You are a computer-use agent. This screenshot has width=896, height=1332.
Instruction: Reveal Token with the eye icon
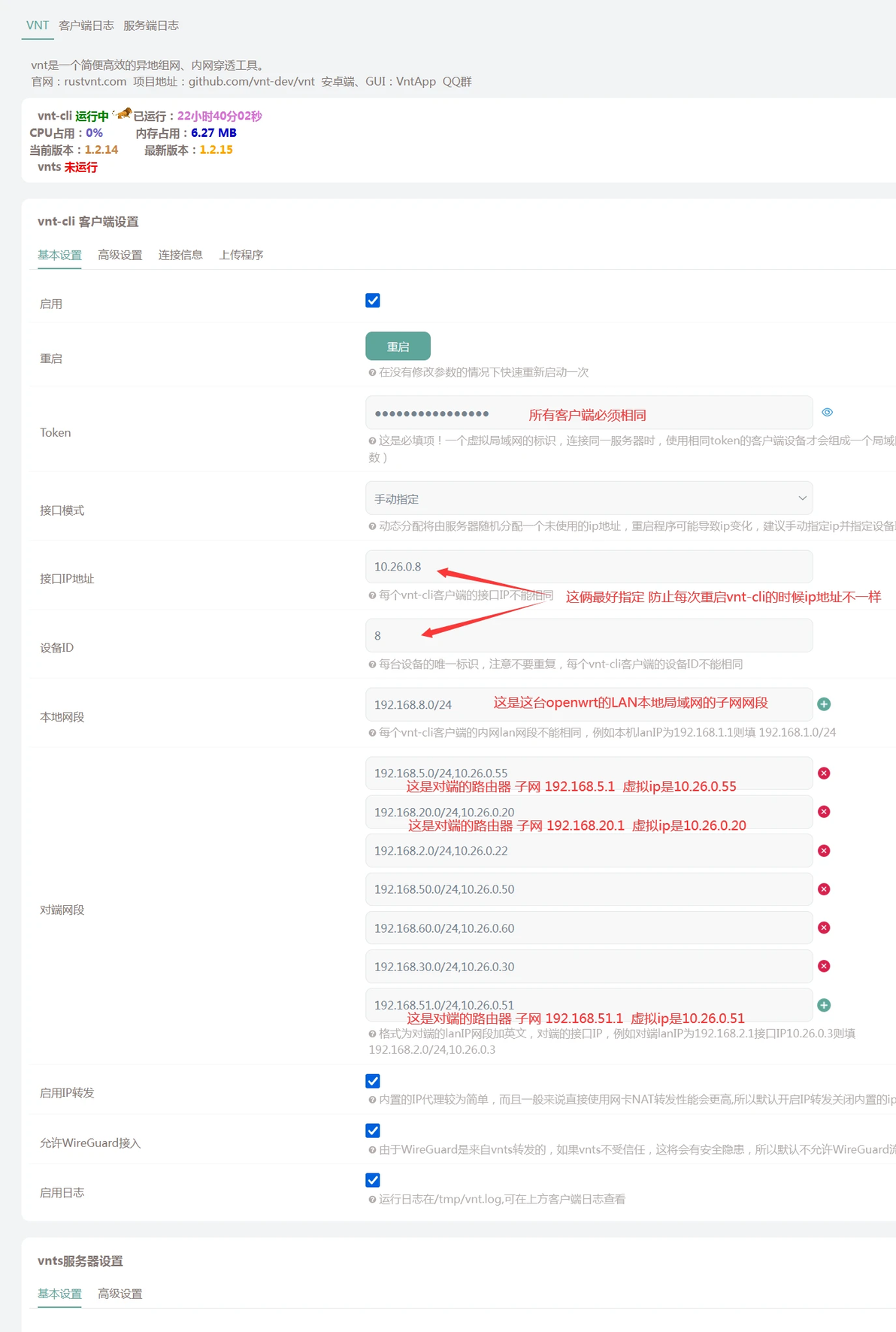[x=827, y=412]
